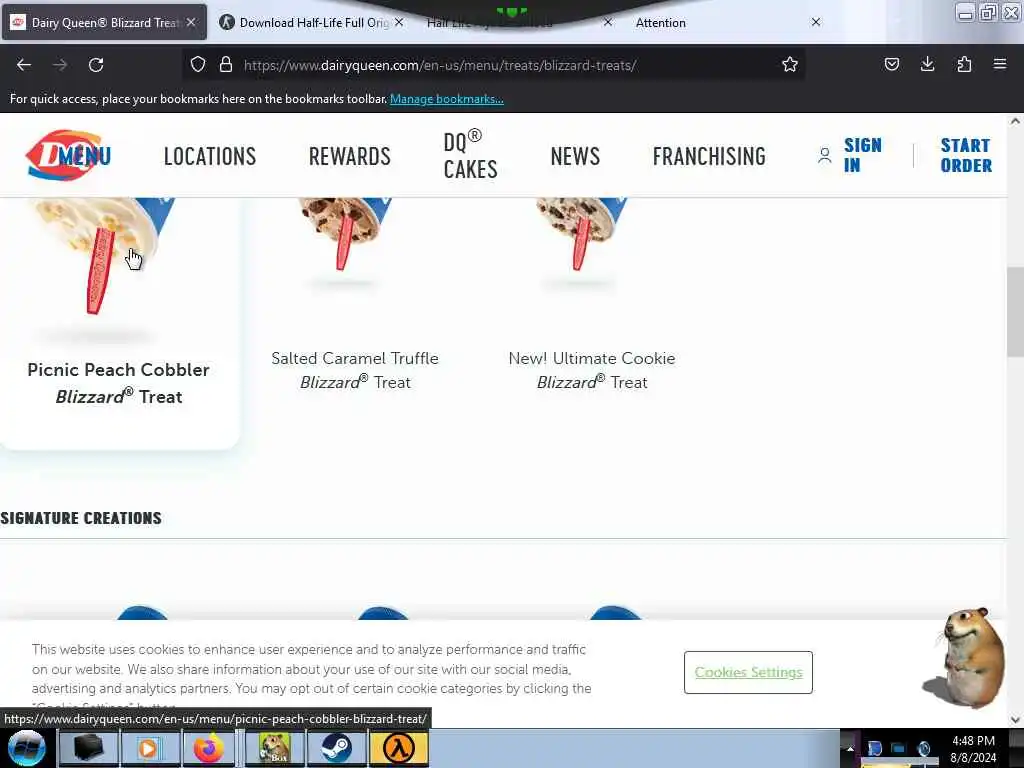Open the Manage bookmarks link
Screen dimensions: 1024x768
(447, 99)
